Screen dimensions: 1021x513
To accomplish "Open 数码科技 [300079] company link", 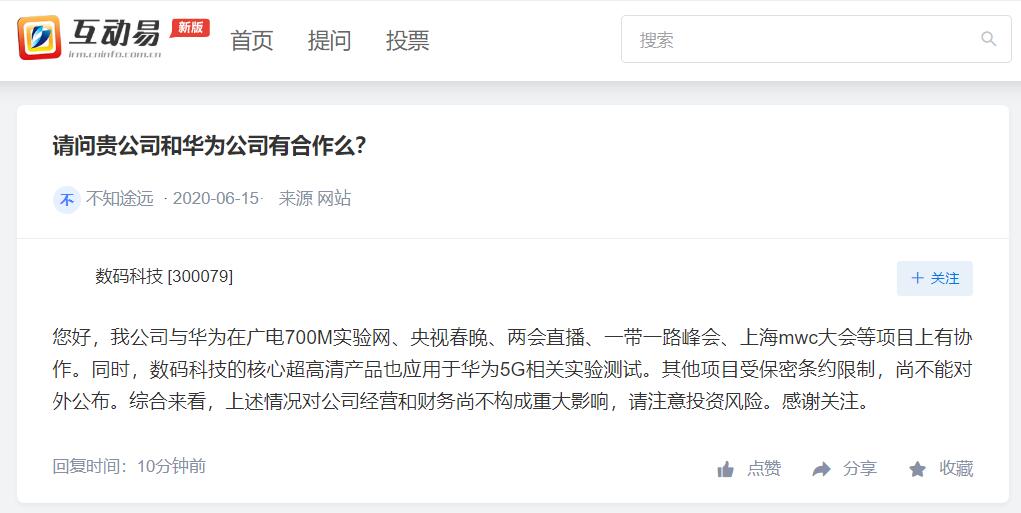I will pos(164,276).
